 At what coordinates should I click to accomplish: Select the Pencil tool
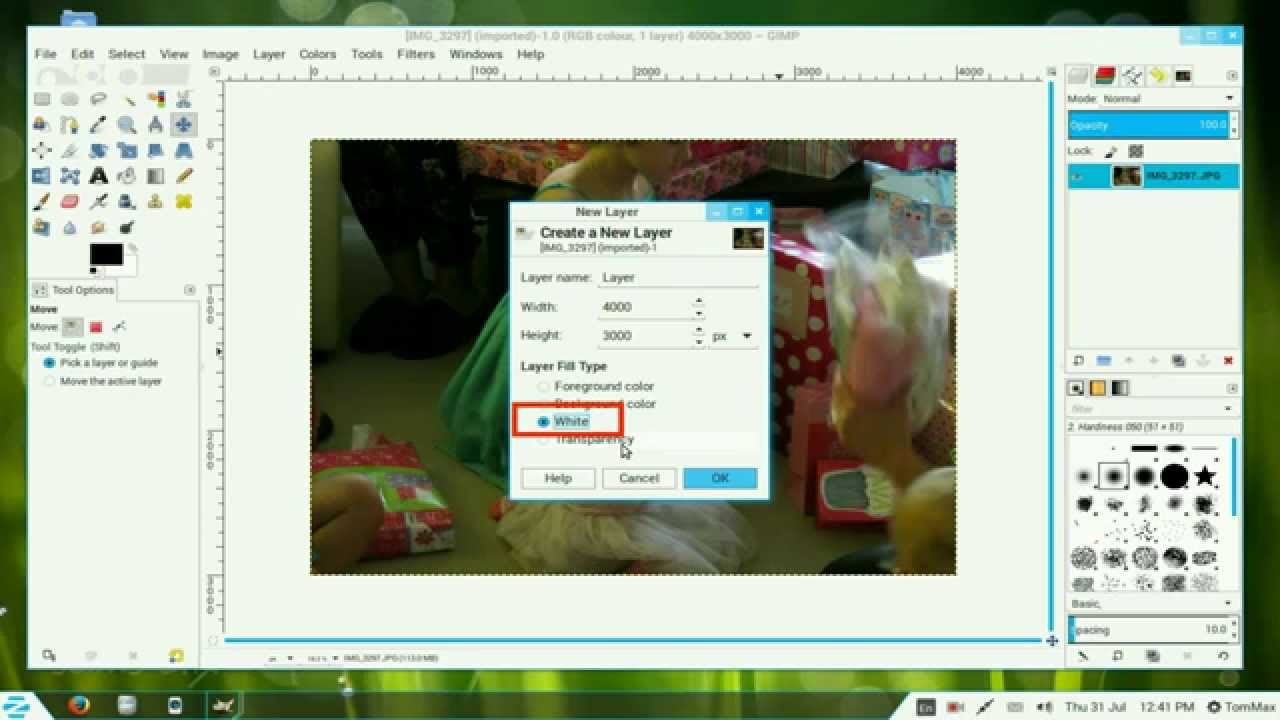pyautogui.click(x=183, y=176)
